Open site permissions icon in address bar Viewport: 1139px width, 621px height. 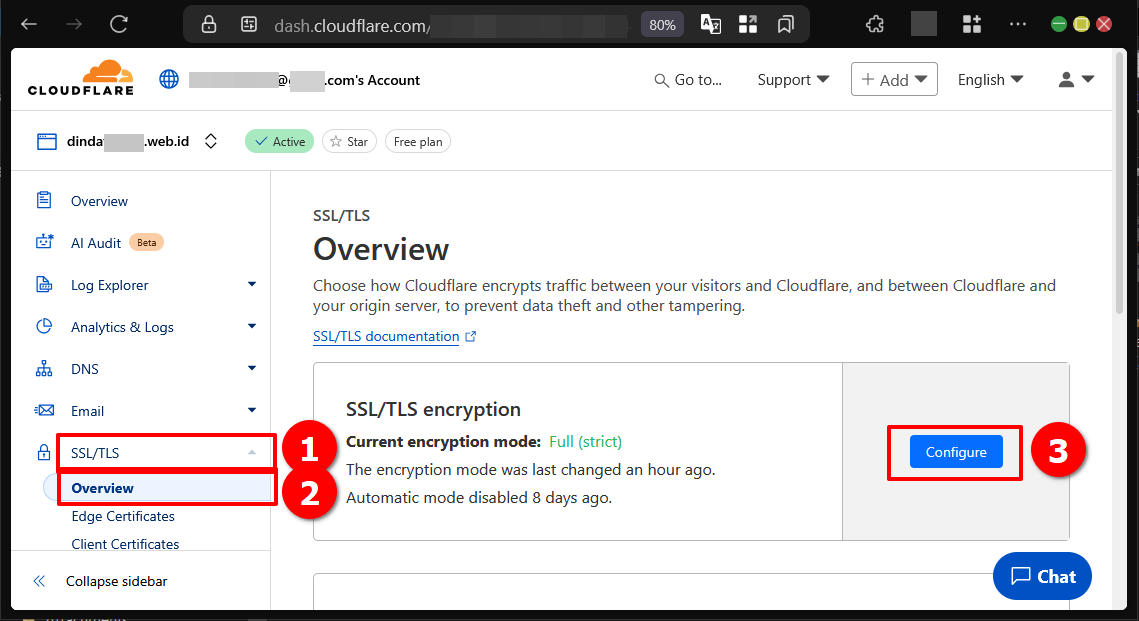pos(249,25)
